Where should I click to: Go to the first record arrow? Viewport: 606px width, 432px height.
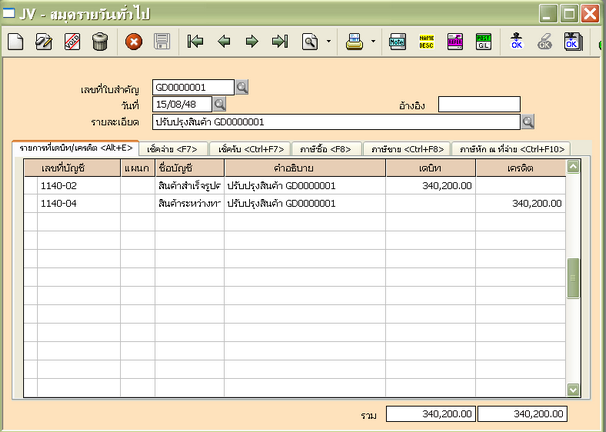coord(195,41)
